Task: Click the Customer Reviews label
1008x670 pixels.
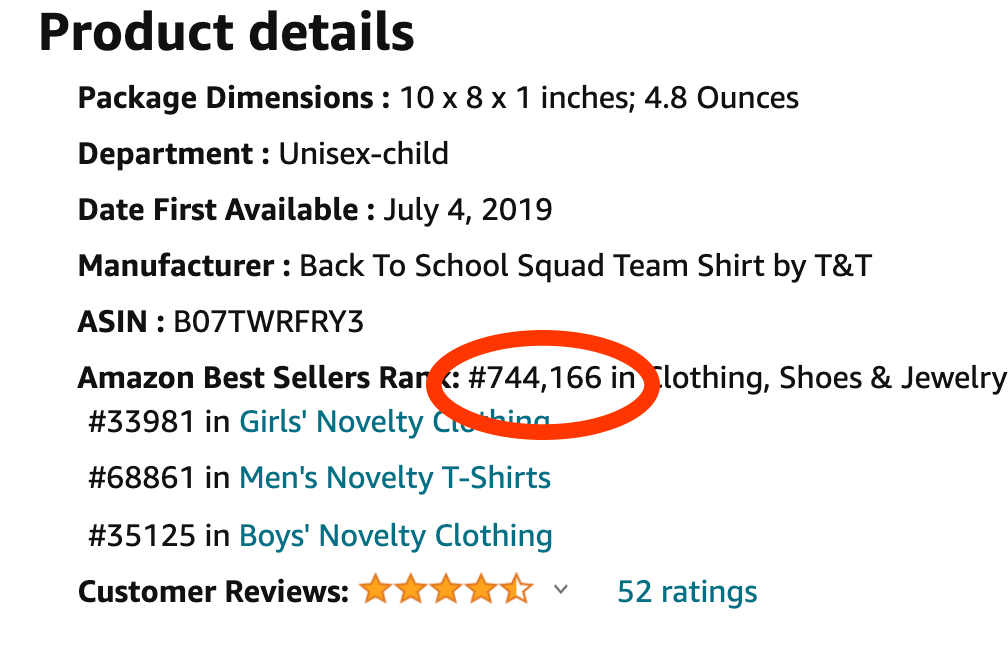Action: point(213,592)
